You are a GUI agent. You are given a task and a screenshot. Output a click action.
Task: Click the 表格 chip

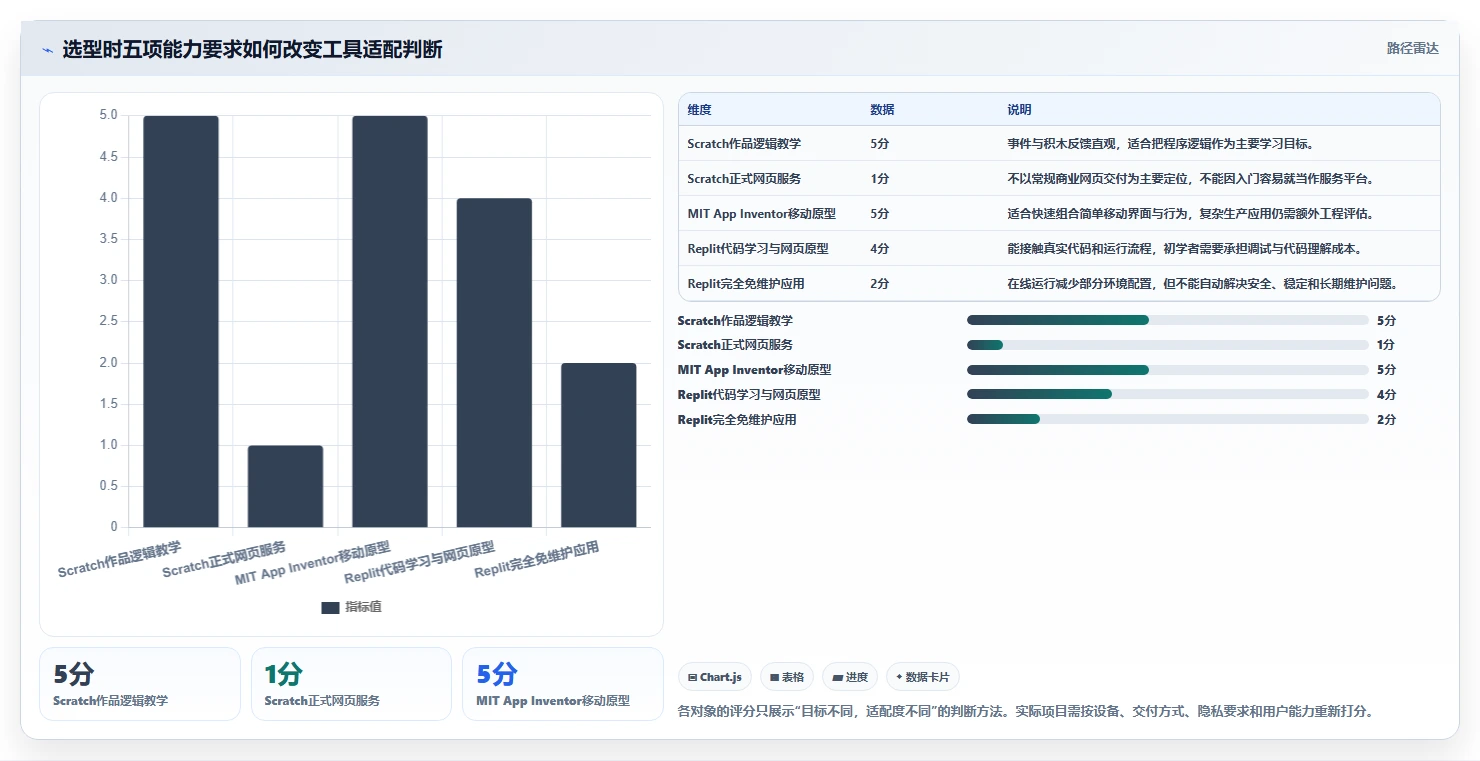pyautogui.click(x=787, y=677)
